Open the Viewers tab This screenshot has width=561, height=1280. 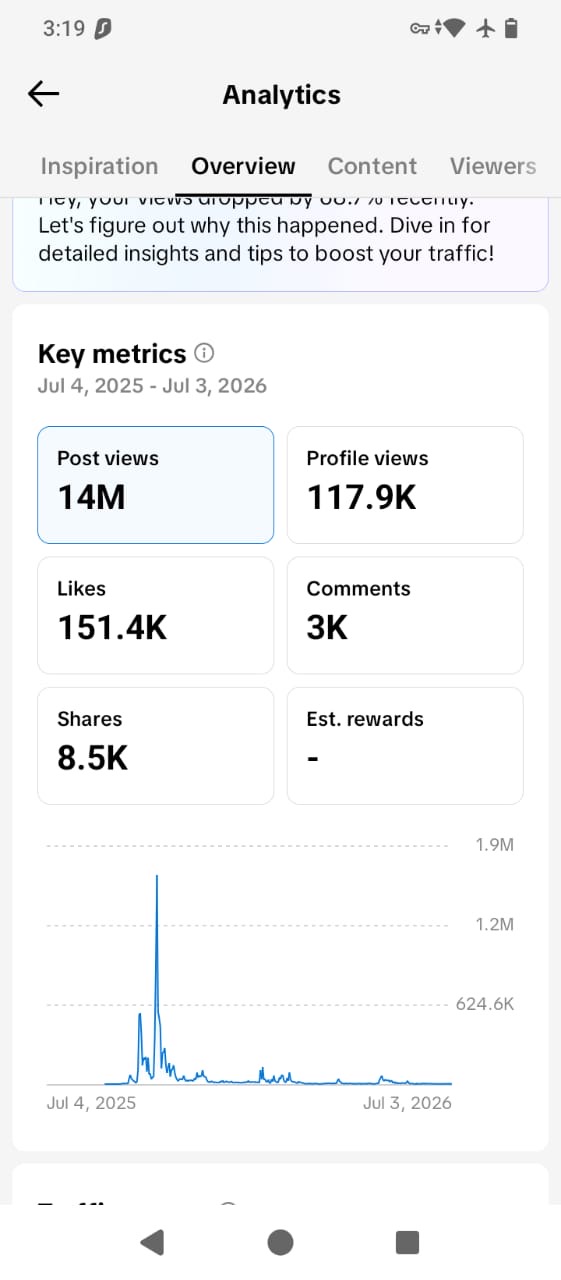(493, 166)
